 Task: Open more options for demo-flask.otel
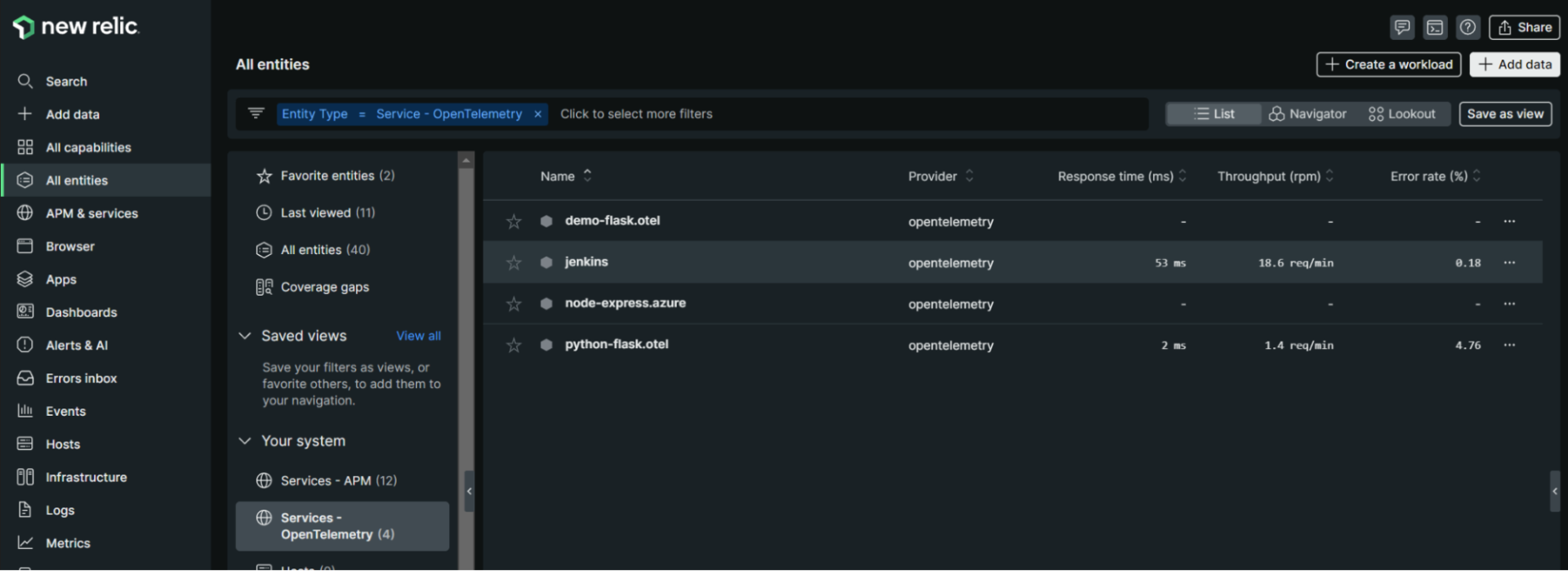1509,221
